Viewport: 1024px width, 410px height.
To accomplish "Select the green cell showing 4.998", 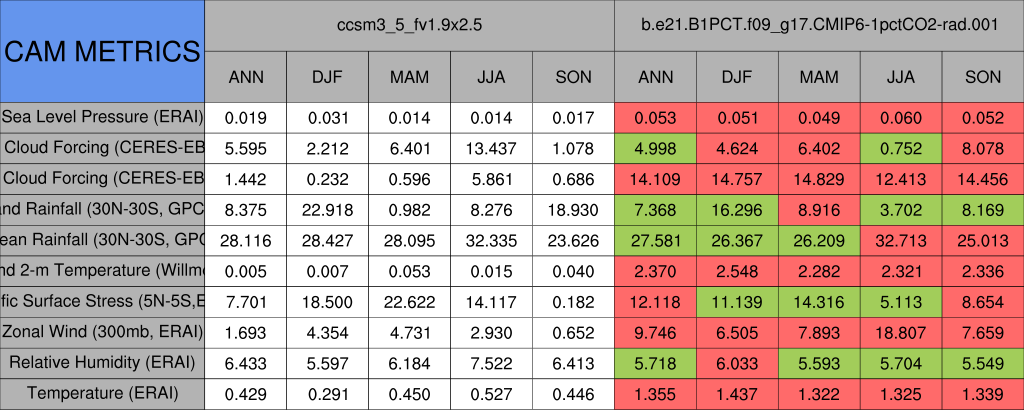I will pyautogui.click(x=655, y=148).
